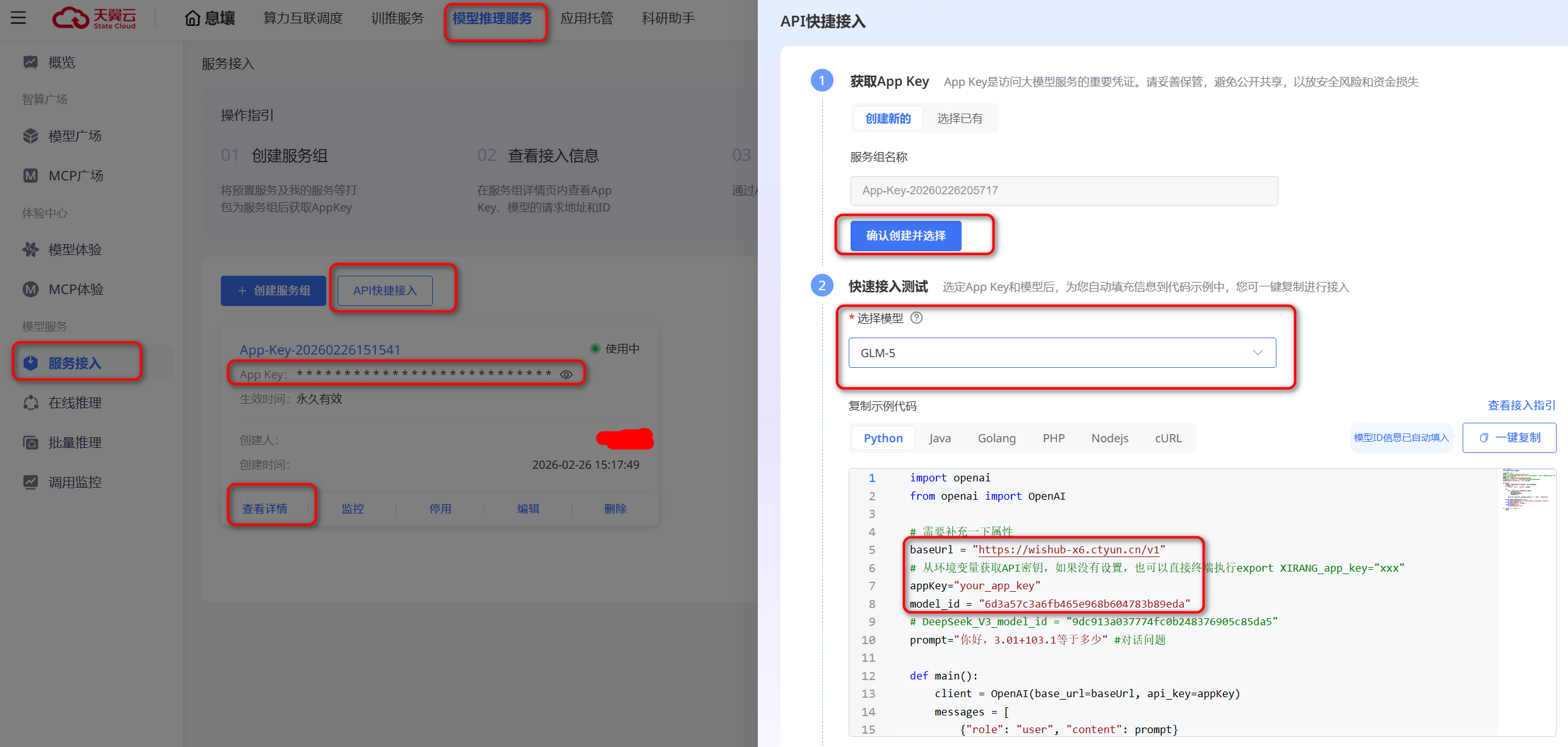Go to 在线推理 in the sidebar
1568x747 pixels.
(75, 403)
